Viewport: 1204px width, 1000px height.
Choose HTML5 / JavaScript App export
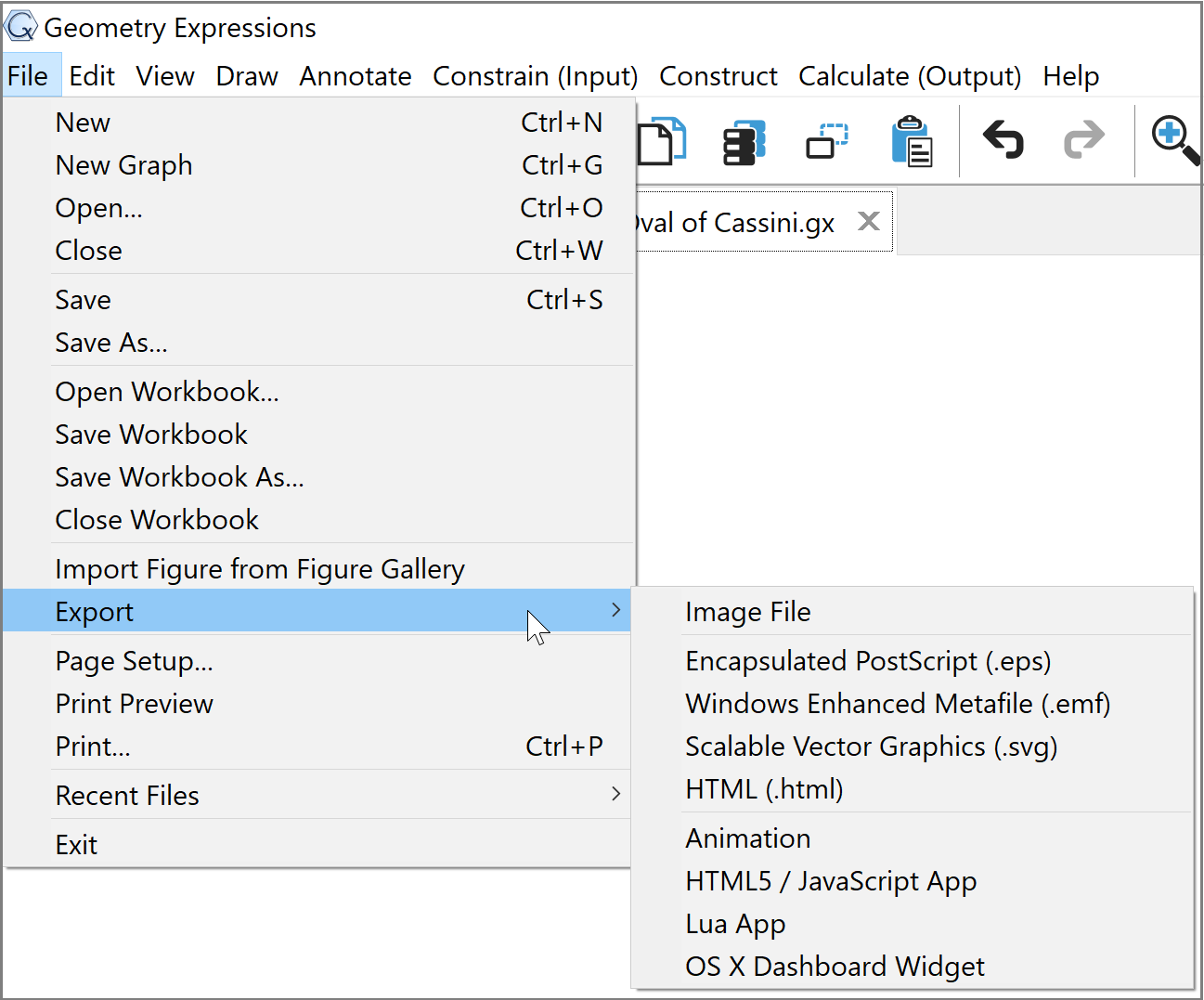pos(830,881)
